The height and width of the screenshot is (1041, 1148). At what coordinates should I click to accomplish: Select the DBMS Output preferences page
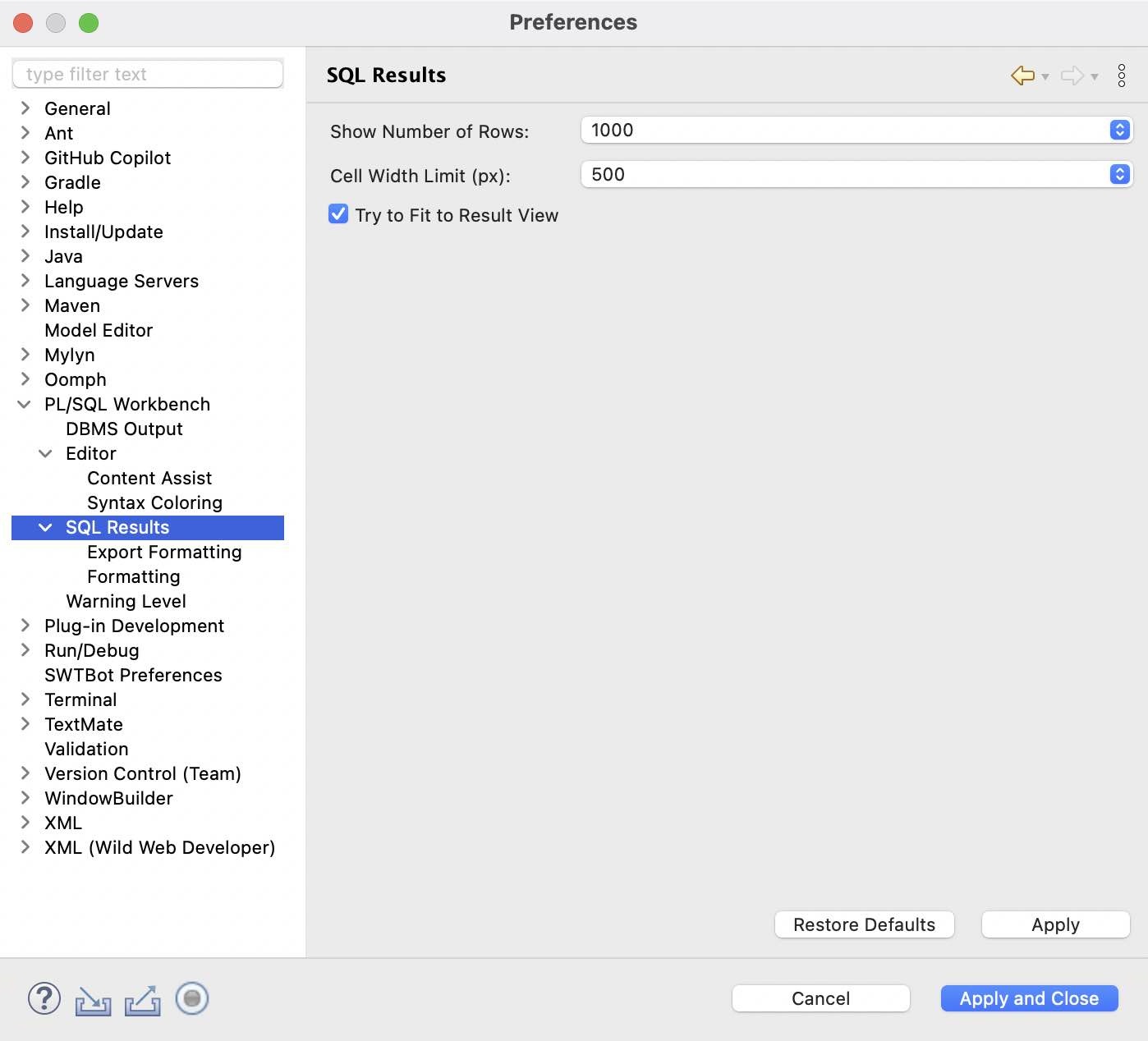tap(125, 429)
